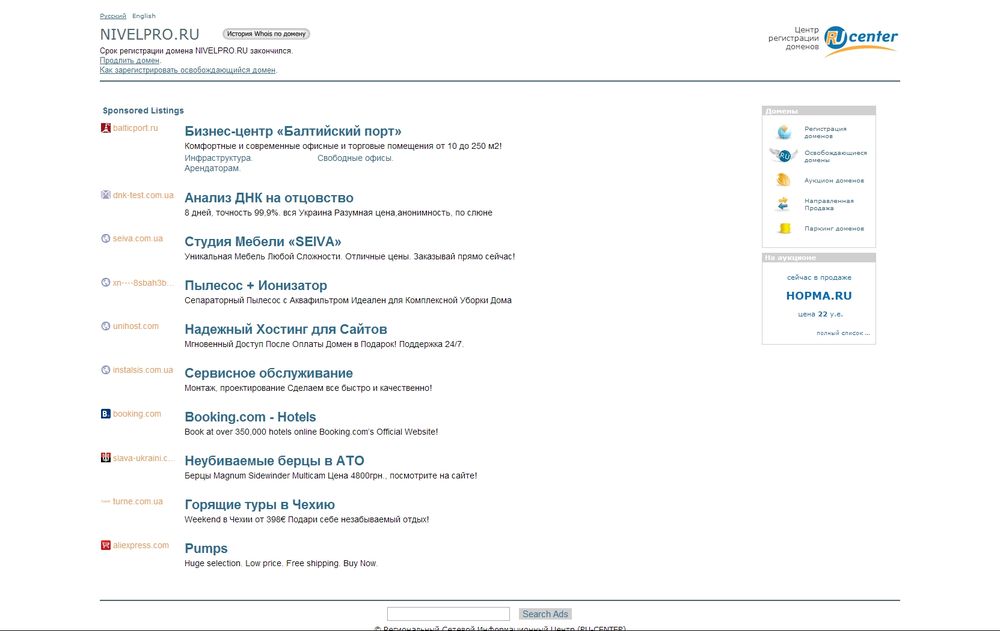Switch language to English
Screen dimensions: 1000x631
click(144, 16)
